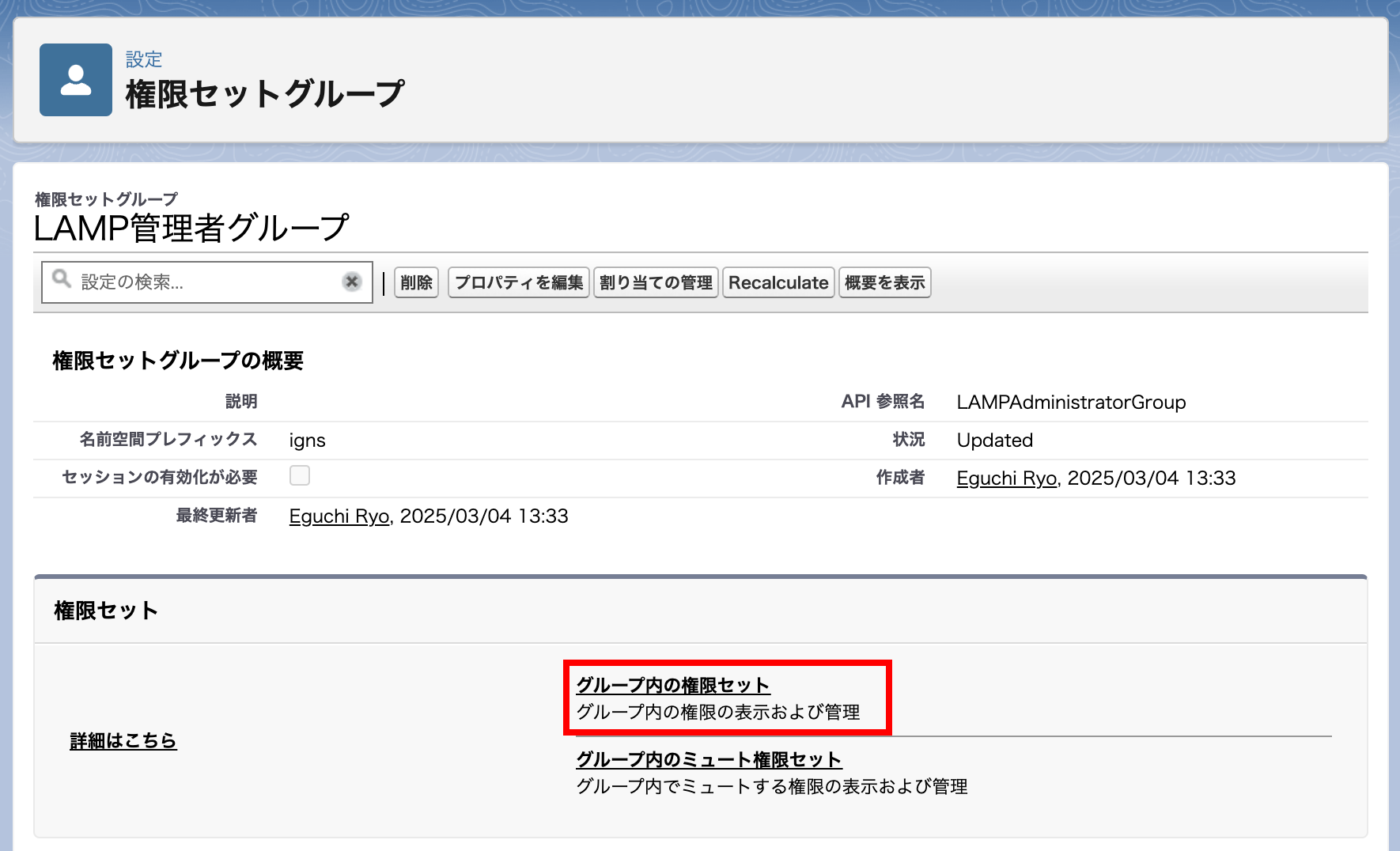Hit the Recalculate button
Screen dimensions: 1400x851
coord(778,282)
